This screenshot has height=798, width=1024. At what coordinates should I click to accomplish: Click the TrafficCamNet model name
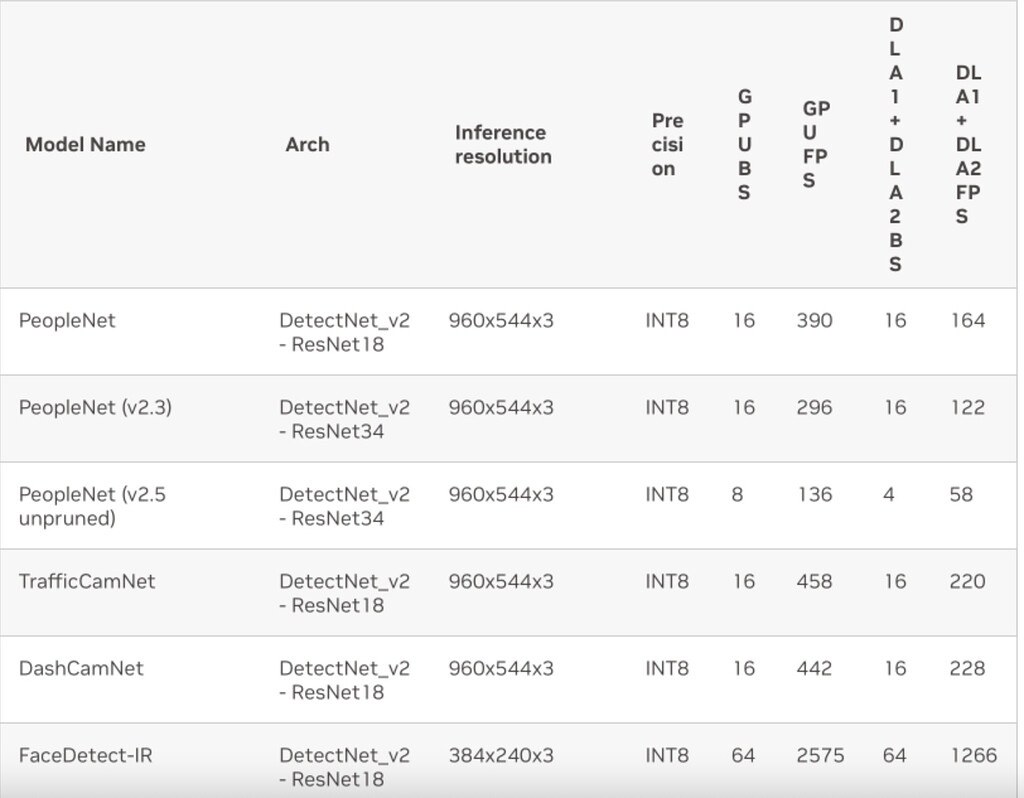point(87,581)
